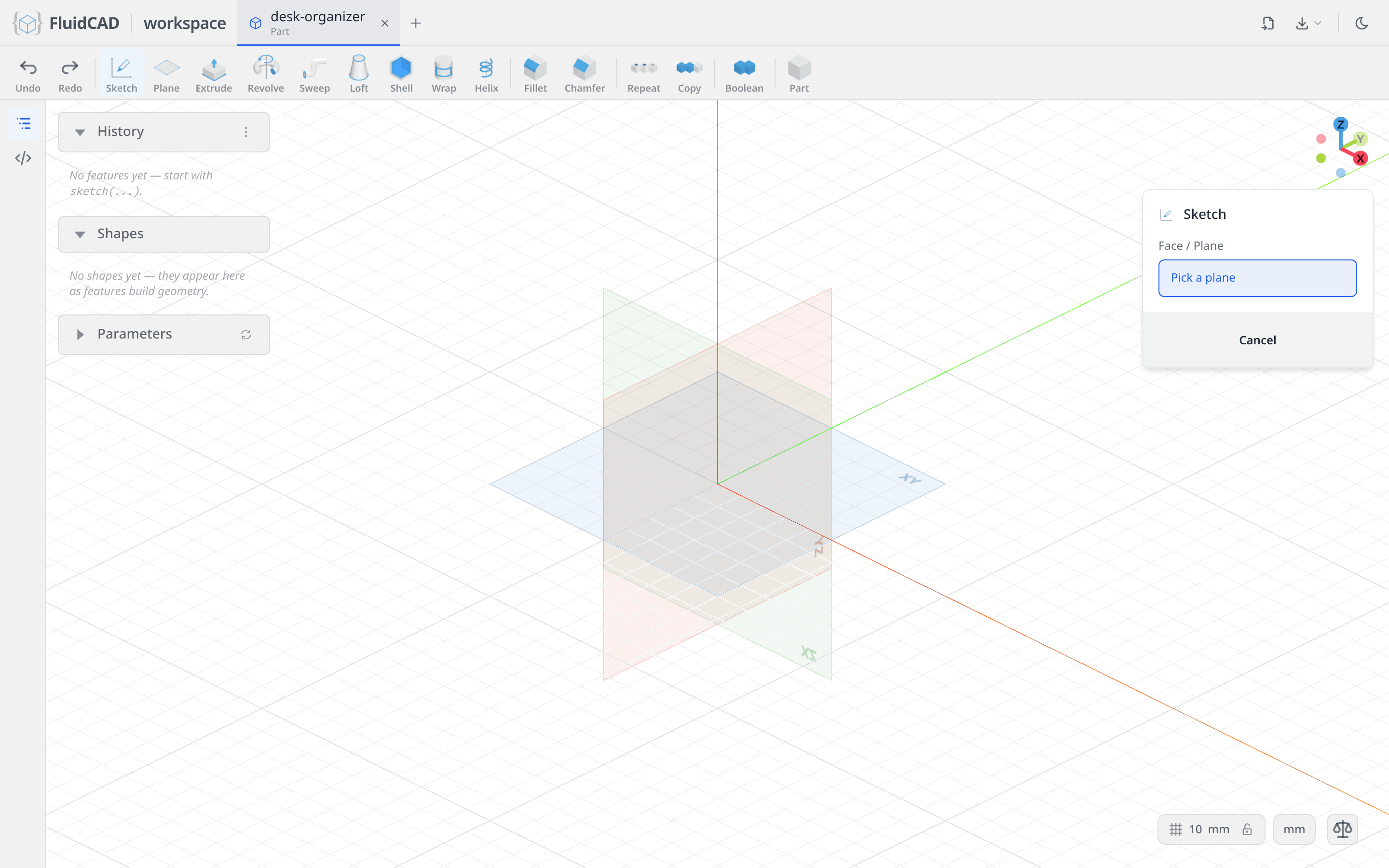Add a new tab
Image resolution: width=1389 pixels, height=868 pixels.
point(416,23)
